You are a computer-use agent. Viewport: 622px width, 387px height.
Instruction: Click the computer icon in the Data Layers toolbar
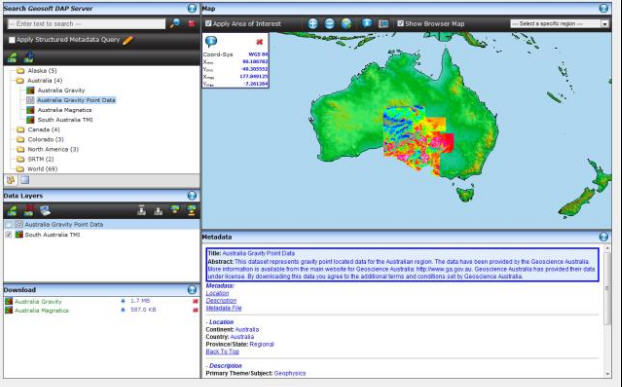pyautogui.click(x=45, y=211)
